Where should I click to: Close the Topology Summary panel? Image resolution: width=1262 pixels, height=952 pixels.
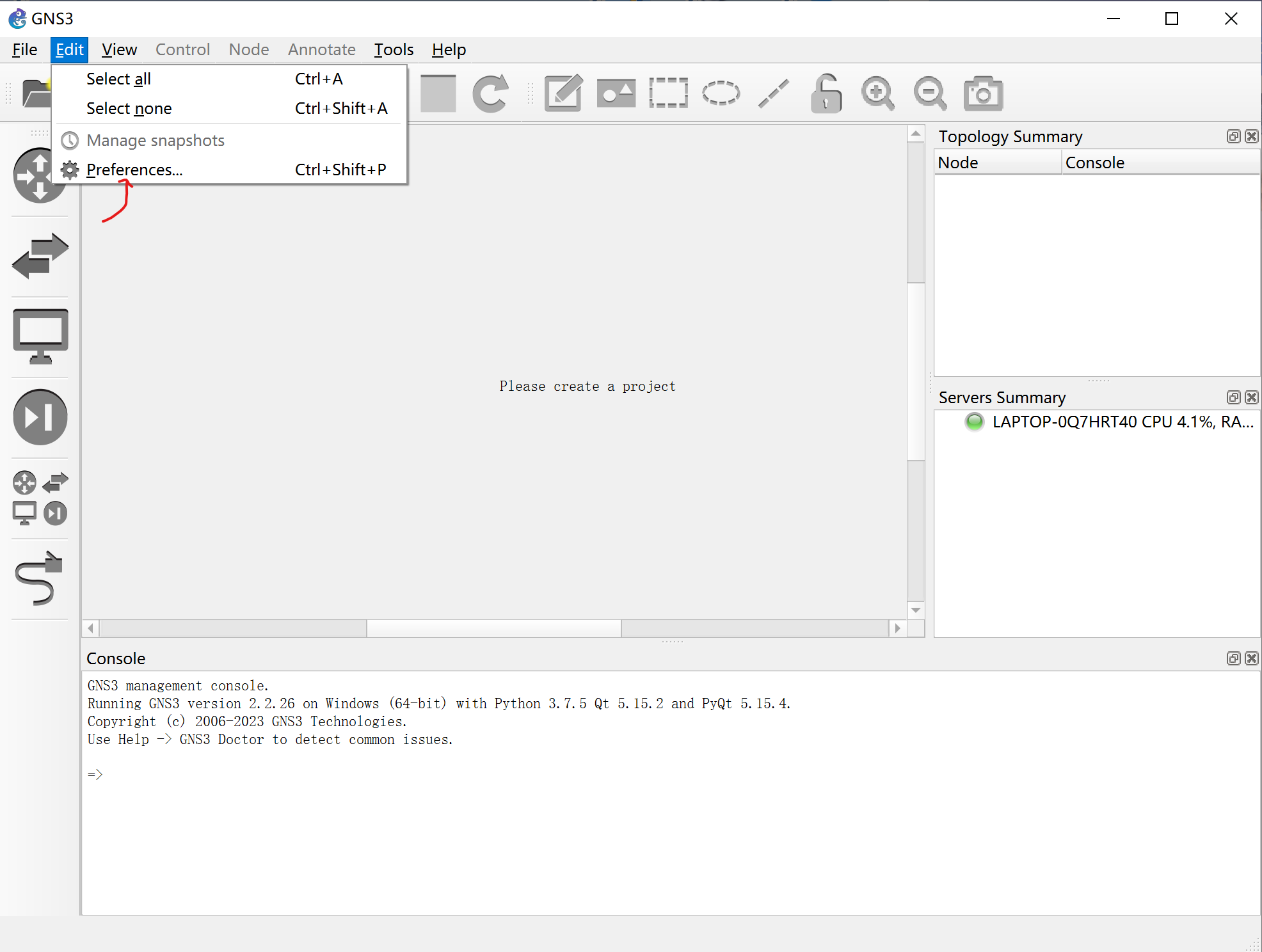(x=1252, y=136)
